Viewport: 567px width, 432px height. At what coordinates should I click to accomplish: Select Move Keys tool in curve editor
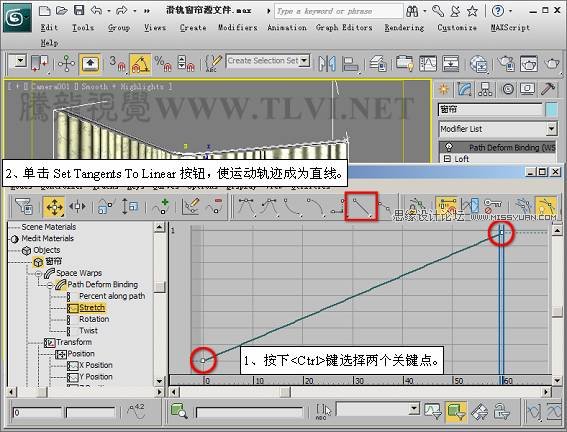[x=54, y=207]
